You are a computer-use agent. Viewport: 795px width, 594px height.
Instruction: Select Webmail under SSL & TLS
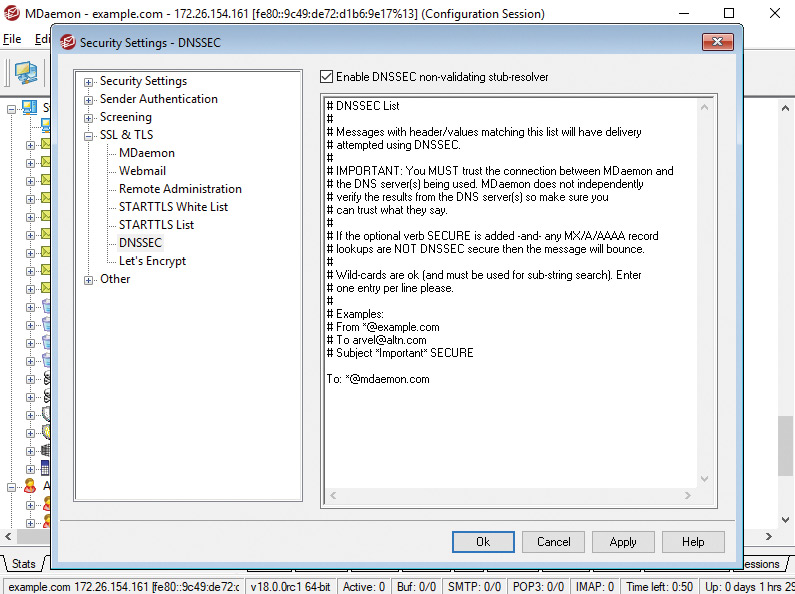[x=142, y=171]
